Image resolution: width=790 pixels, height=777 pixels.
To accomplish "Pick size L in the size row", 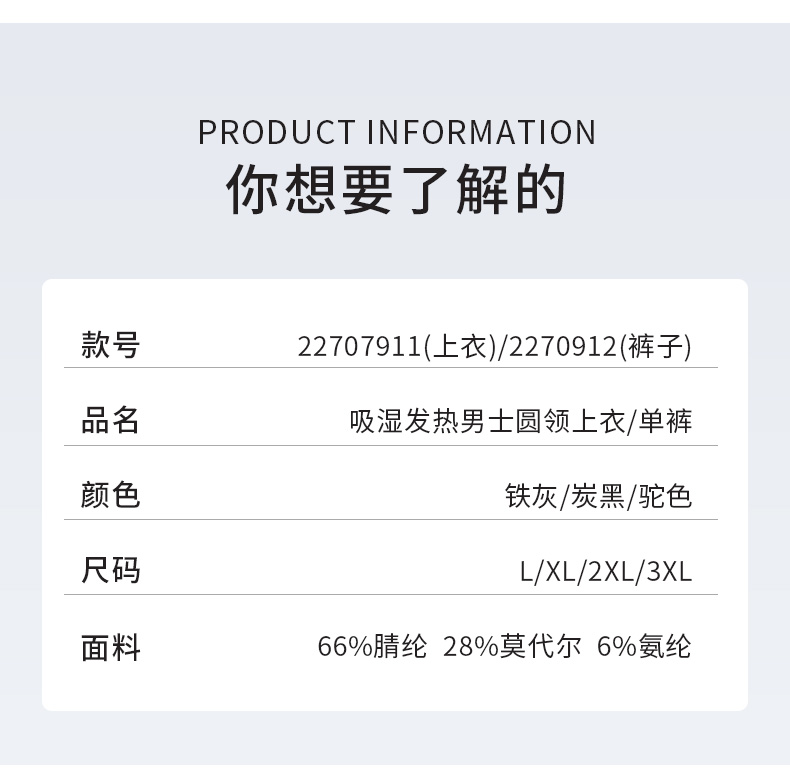I will [x=527, y=572].
